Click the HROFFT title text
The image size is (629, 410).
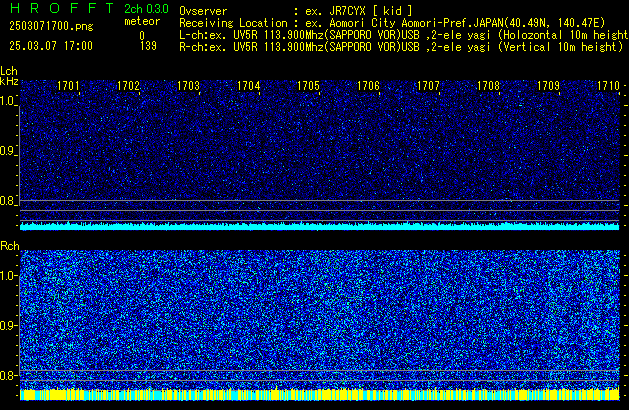click(62, 8)
